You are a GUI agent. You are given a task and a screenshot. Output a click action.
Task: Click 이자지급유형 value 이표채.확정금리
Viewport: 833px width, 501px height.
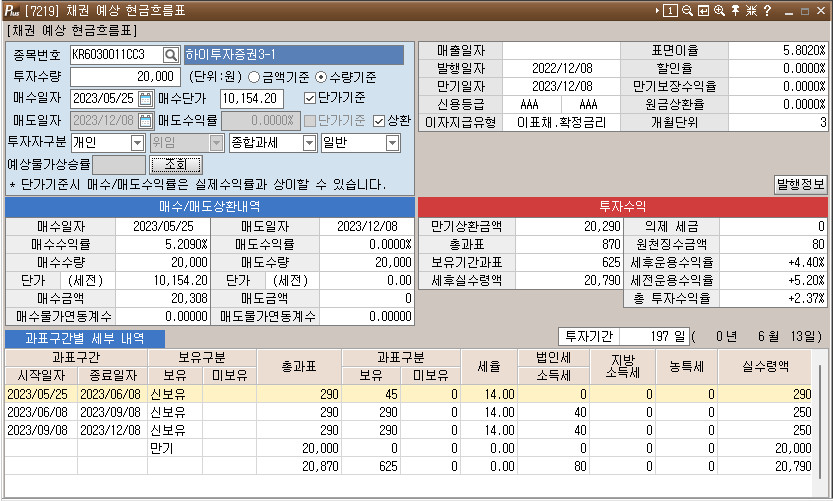(x=562, y=123)
